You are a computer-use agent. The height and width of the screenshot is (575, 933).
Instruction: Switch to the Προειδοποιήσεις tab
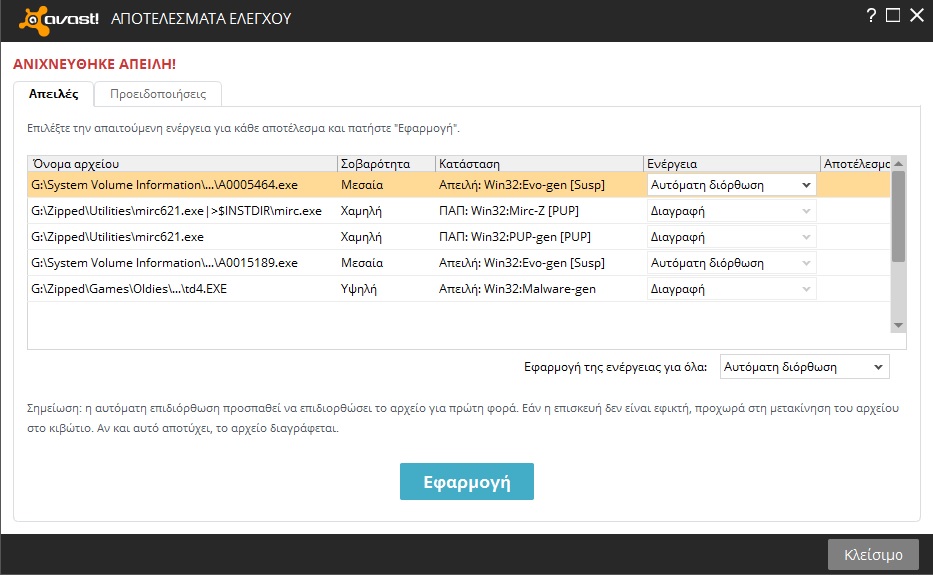pos(158,94)
